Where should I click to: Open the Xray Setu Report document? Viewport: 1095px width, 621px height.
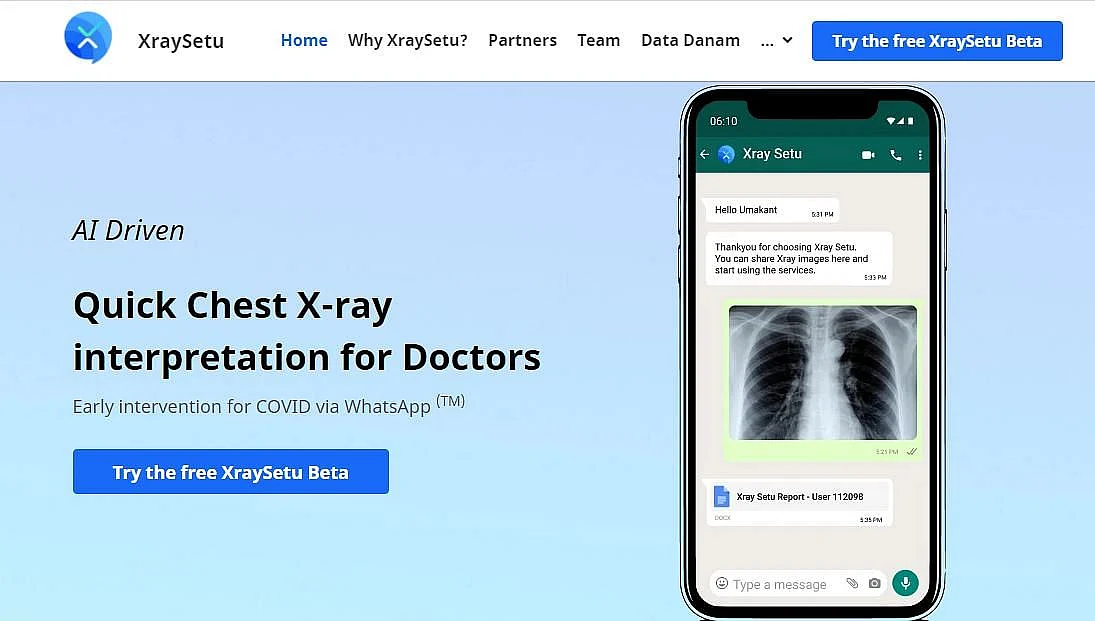pyautogui.click(x=799, y=502)
